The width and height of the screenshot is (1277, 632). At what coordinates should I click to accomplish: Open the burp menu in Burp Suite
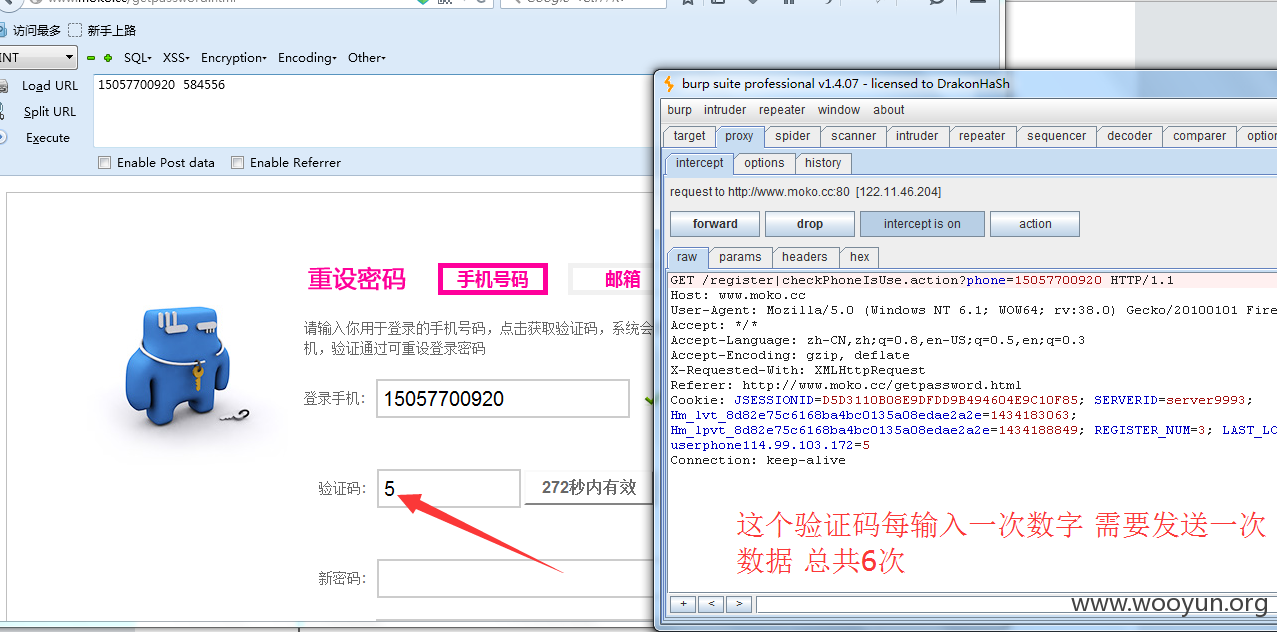pos(680,110)
